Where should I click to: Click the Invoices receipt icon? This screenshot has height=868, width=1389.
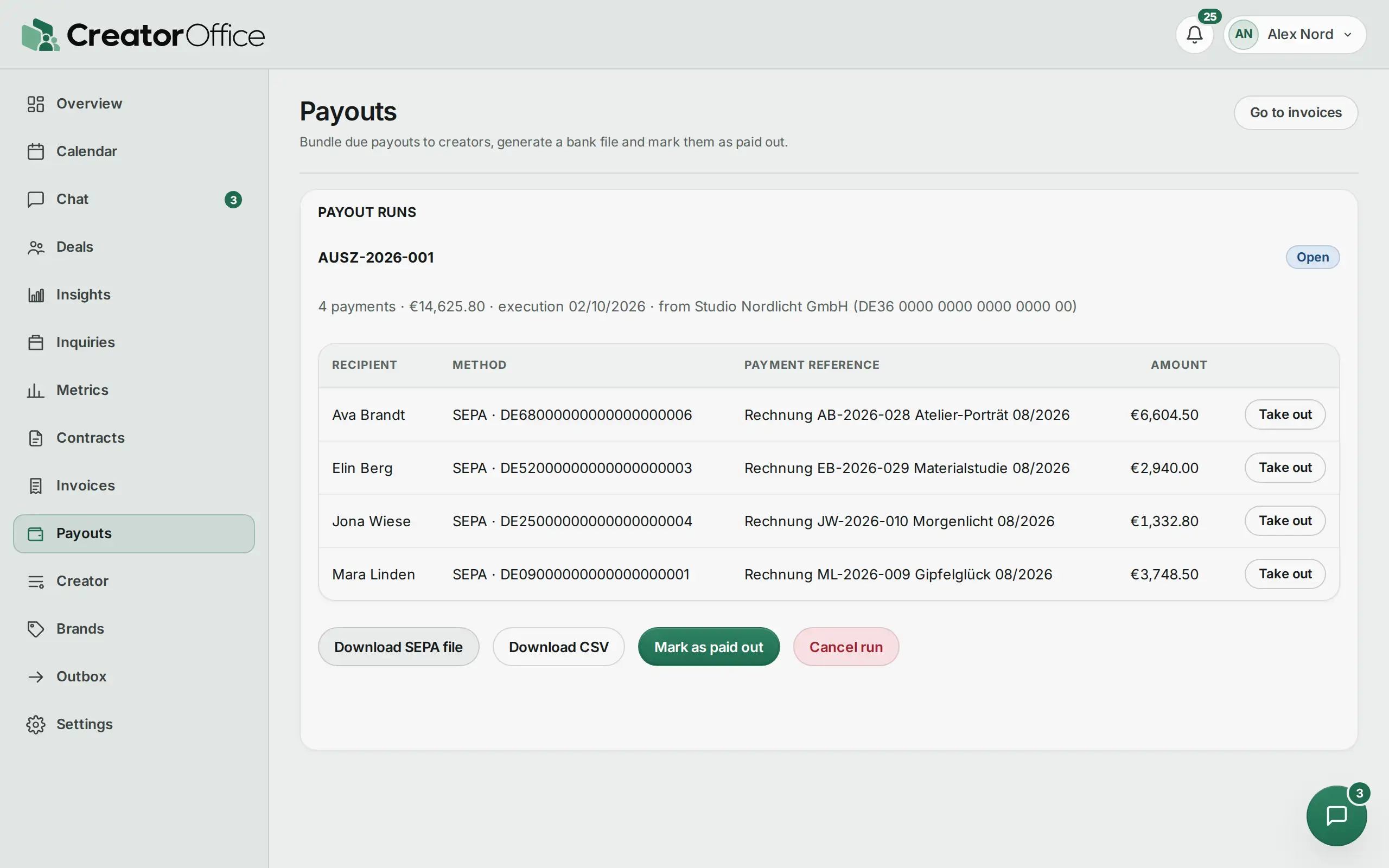pyautogui.click(x=36, y=486)
